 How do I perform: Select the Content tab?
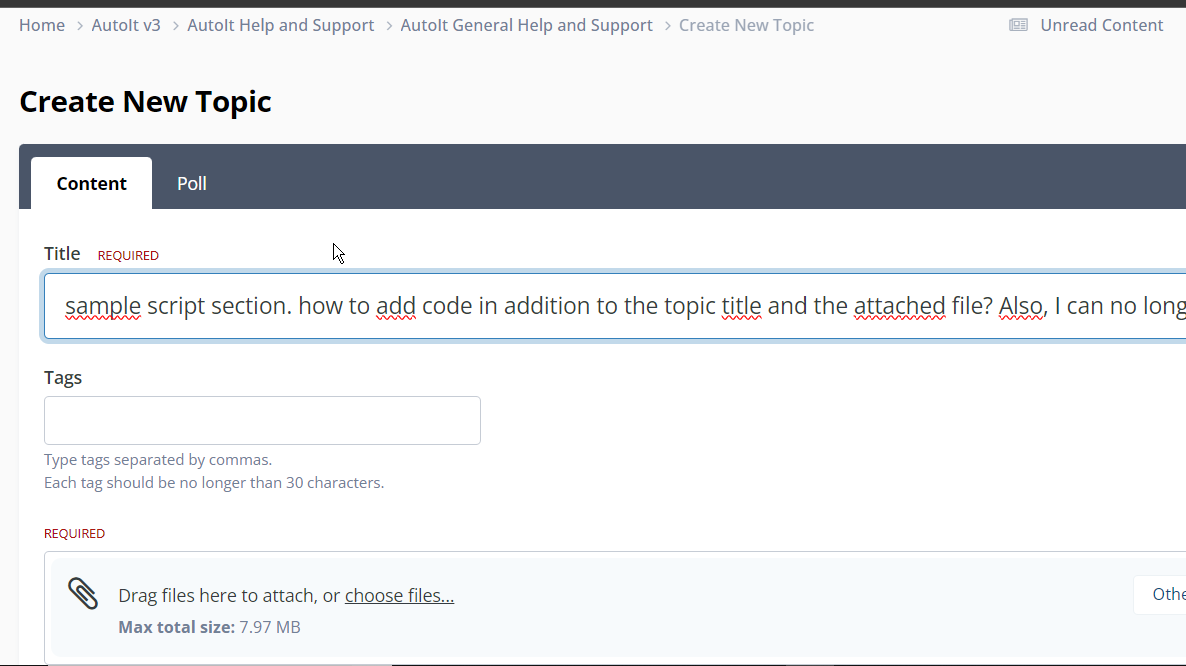(92, 184)
